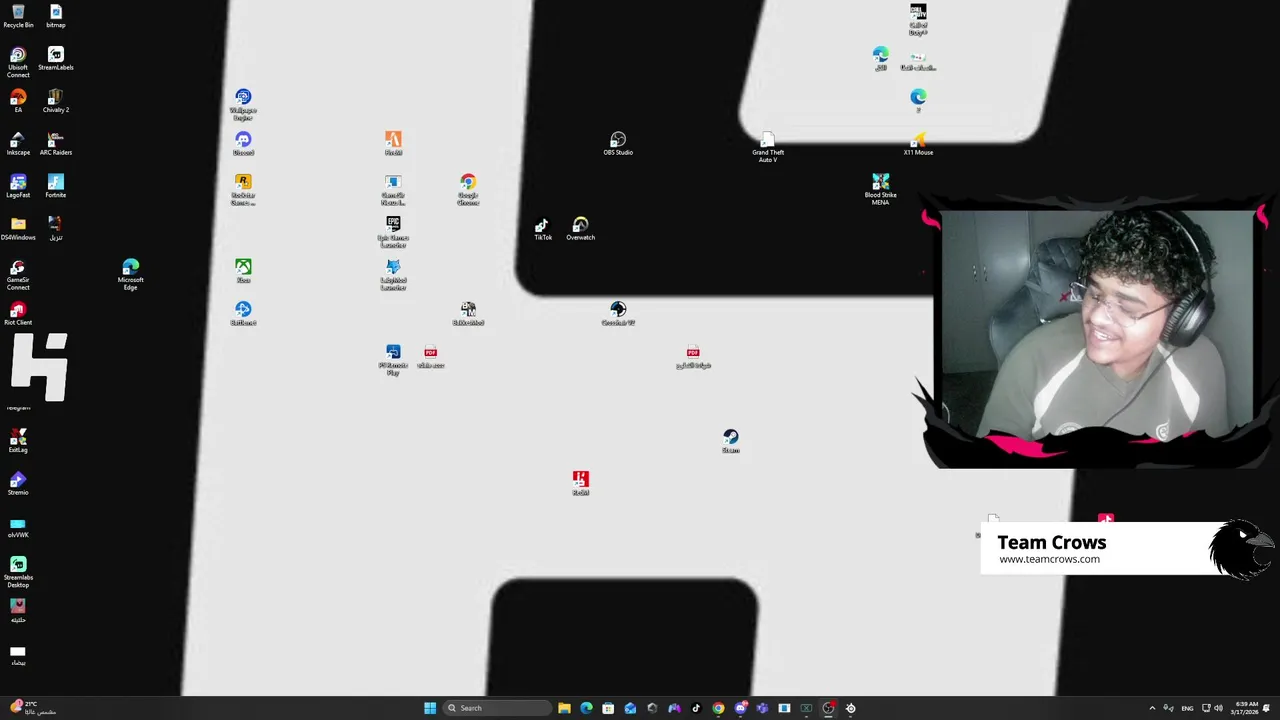The width and height of the screenshot is (1280, 720).
Task: Click the taskbar Search box
Action: [x=497, y=708]
